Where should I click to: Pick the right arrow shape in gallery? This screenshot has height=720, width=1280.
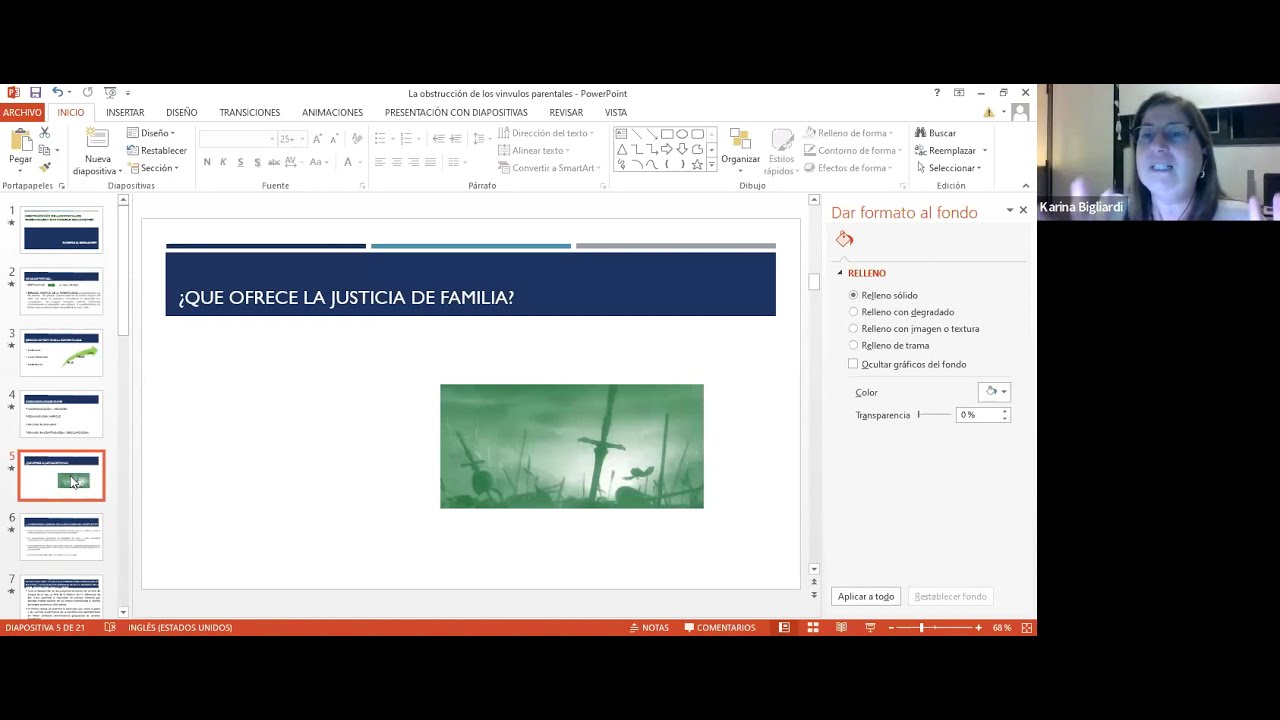(x=667, y=149)
